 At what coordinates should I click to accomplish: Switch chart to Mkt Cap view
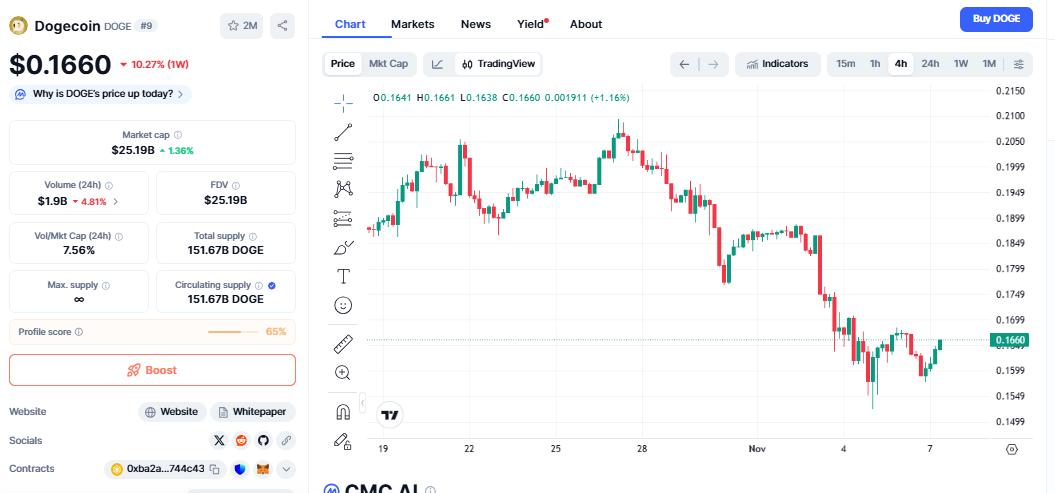pyautogui.click(x=388, y=64)
